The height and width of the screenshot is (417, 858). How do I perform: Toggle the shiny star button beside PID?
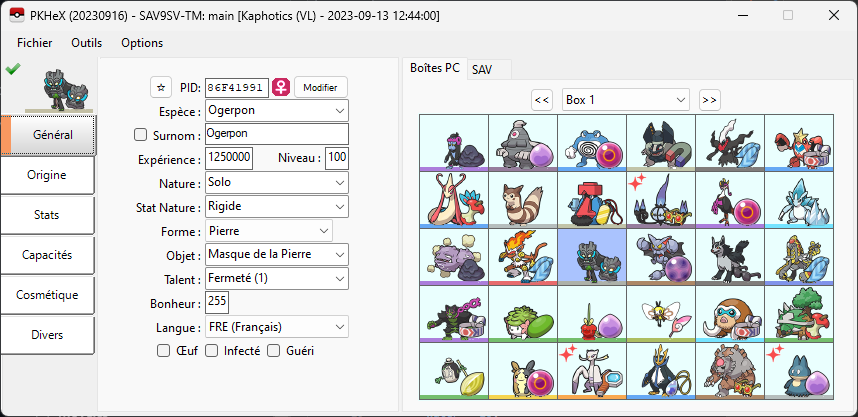(x=160, y=87)
